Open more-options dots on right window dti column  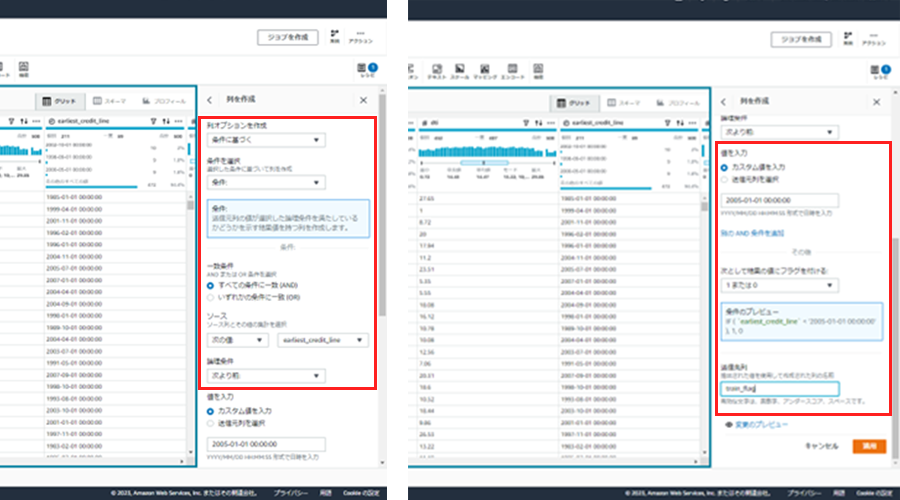pos(551,123)
